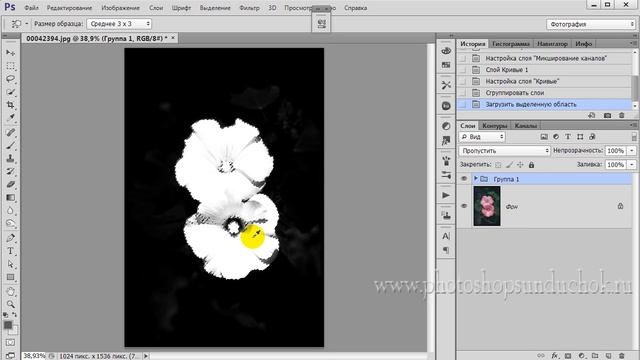Set history brush source for Сгруппировать слои
The width and height of the screenshot is (640, 360).
463,93
